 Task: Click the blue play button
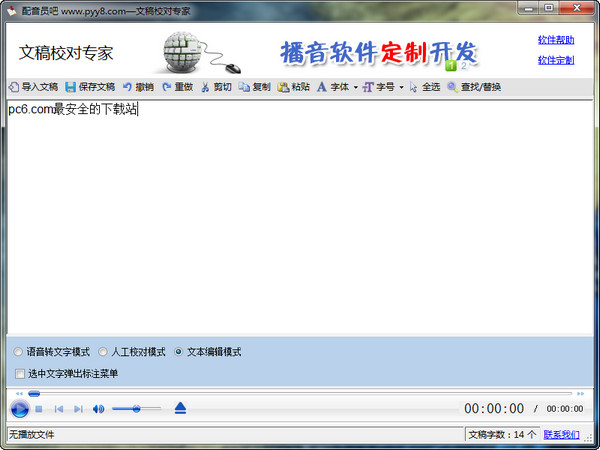click(x=20, y=409)
